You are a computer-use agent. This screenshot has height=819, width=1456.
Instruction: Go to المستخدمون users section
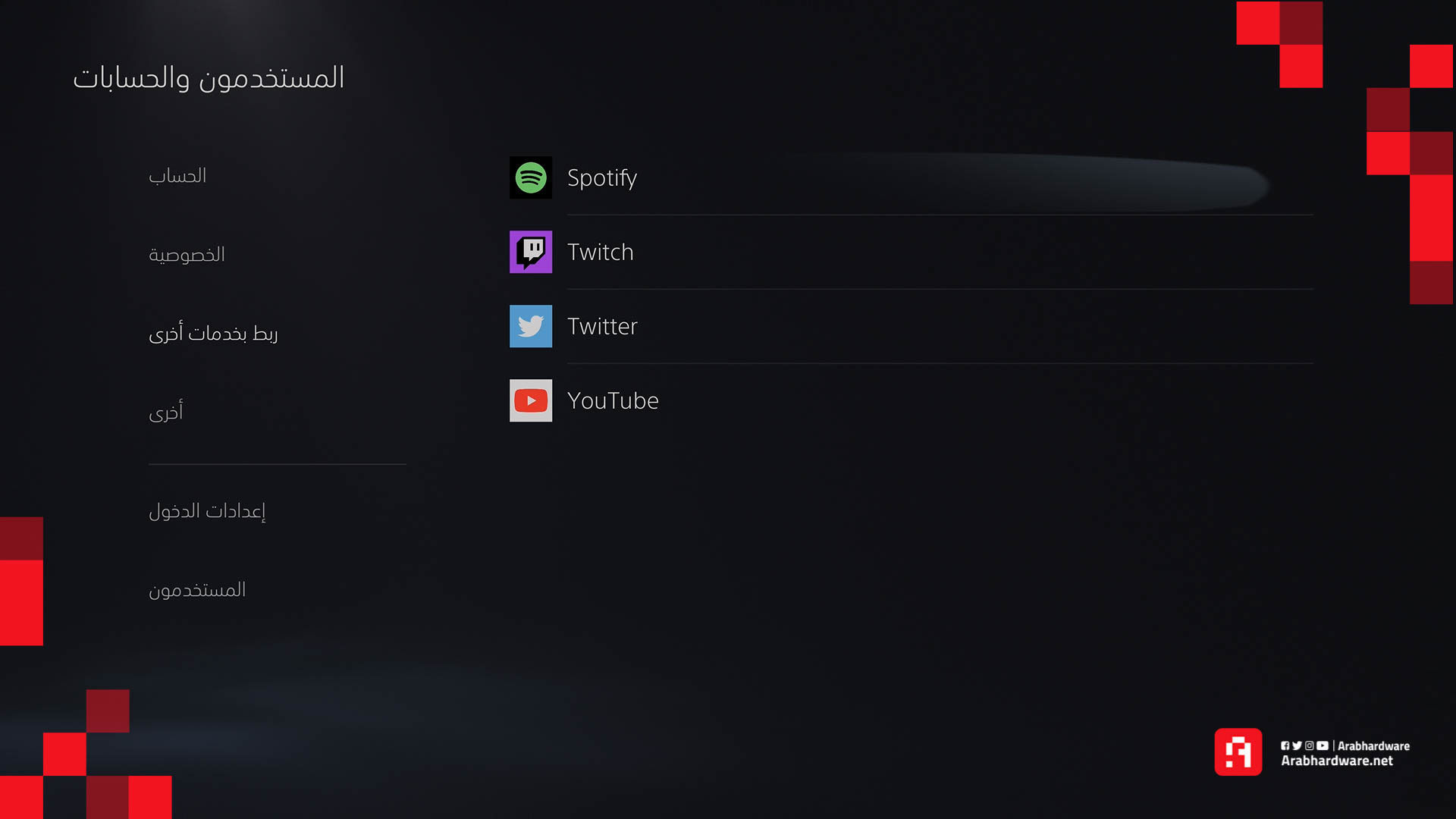click(x=197, y=590)
